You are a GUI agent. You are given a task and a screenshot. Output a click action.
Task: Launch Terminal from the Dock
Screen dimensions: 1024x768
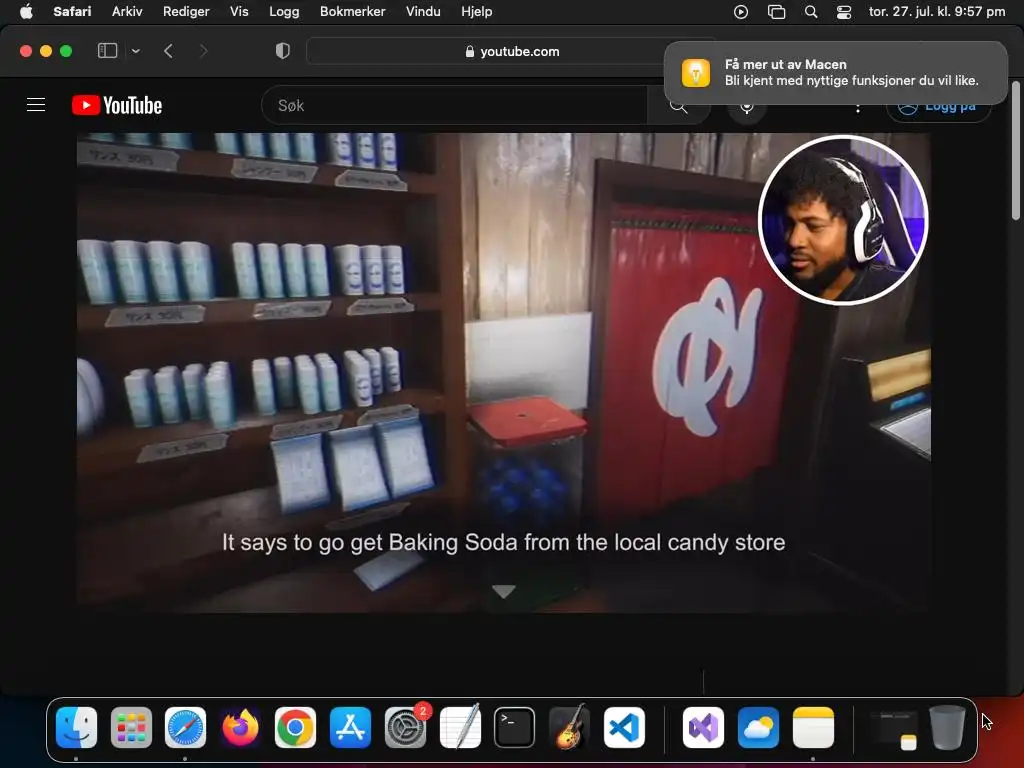[x=515, y=728]
